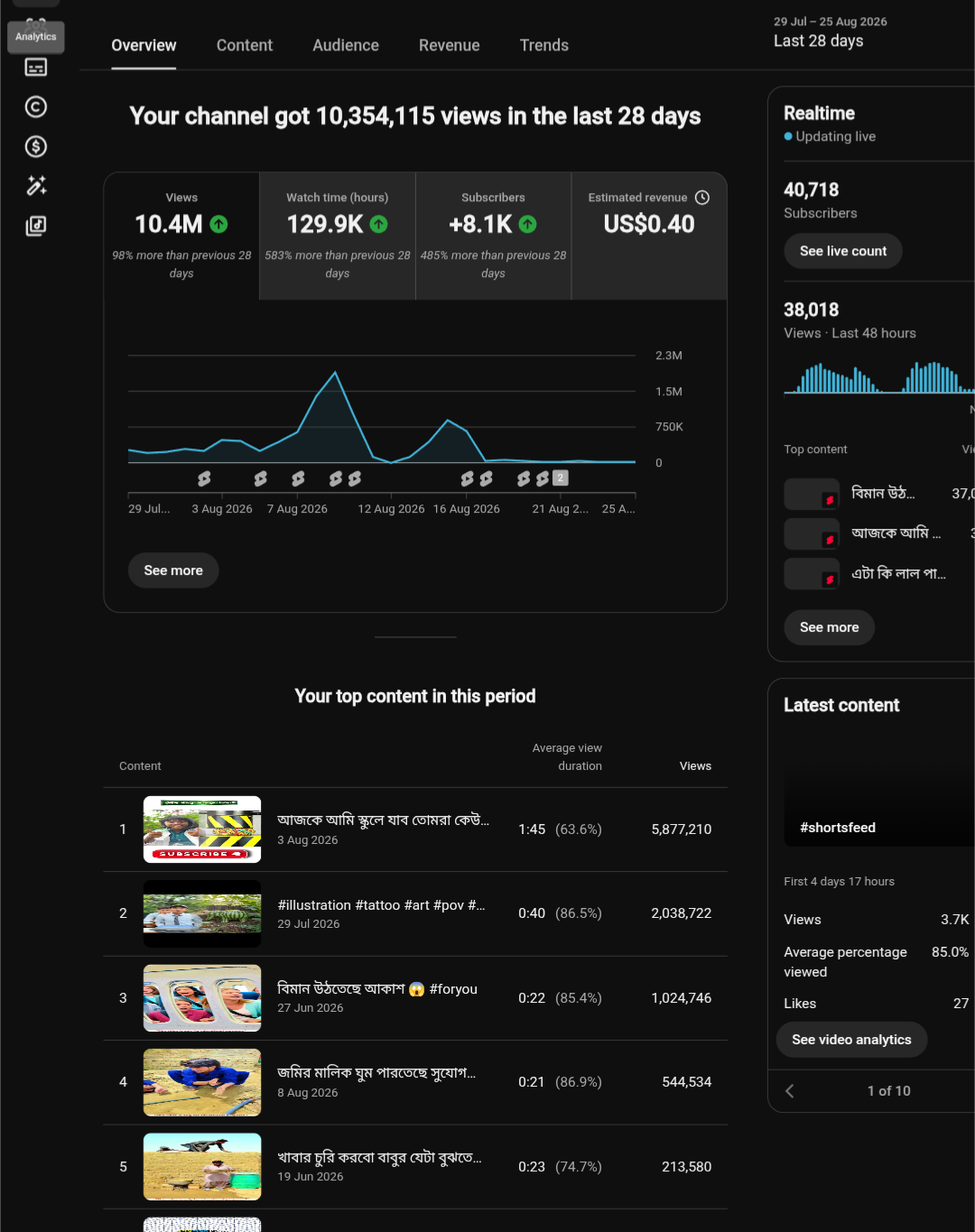Screen dimensions: 975x1232
Task: Open the Trends tab
Action: [x=544, y=45]
